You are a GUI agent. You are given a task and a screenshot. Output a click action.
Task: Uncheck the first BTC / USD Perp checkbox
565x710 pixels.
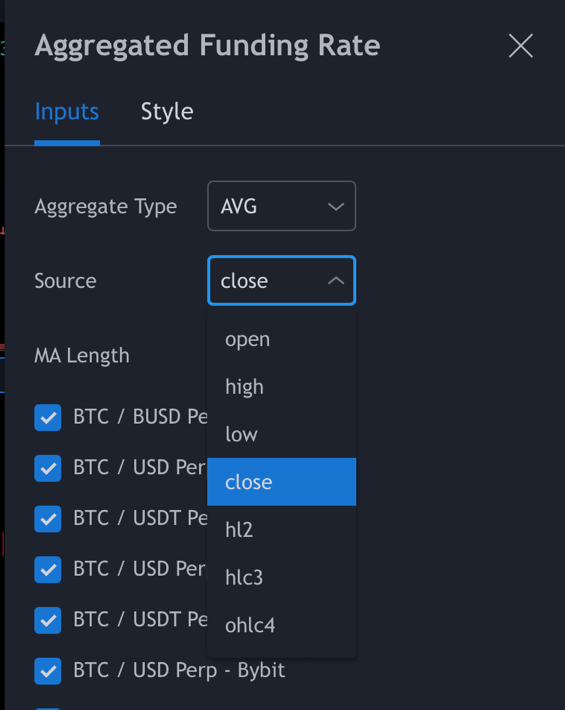point(48,468)
